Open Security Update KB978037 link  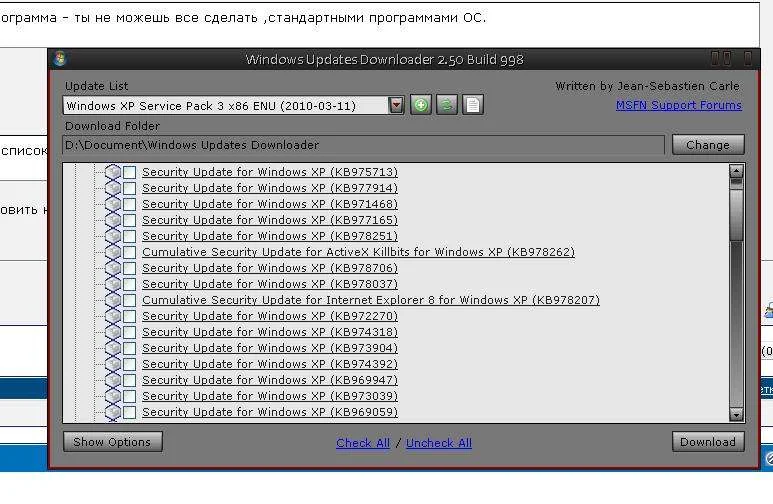pyautogui.click(x=270, y=284)
